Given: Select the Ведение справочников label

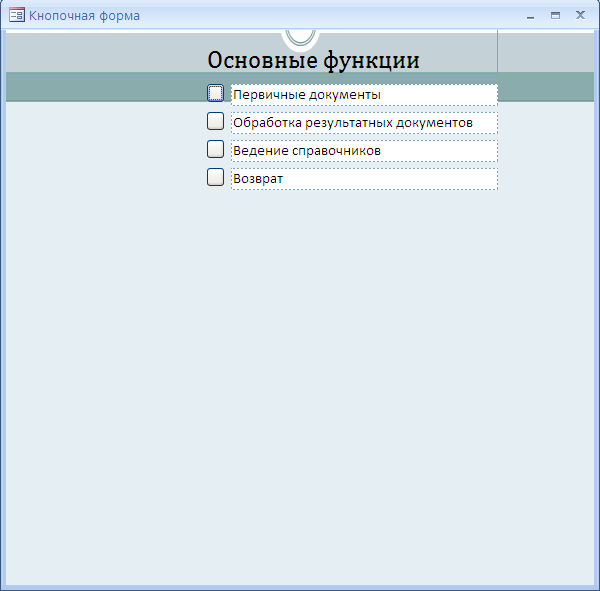Looking at the screenshot, I should [364, 151].
